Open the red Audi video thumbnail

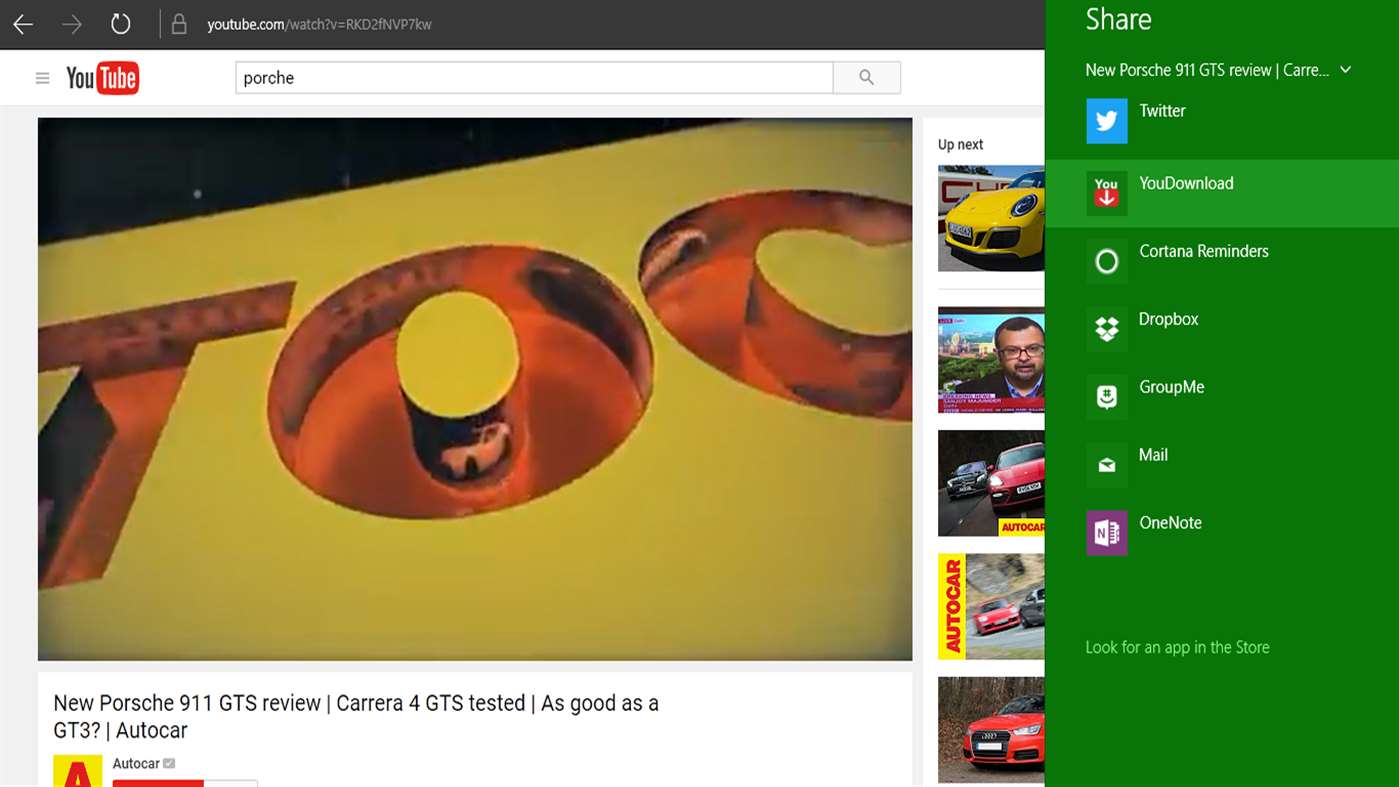click(x=991, y=730)
